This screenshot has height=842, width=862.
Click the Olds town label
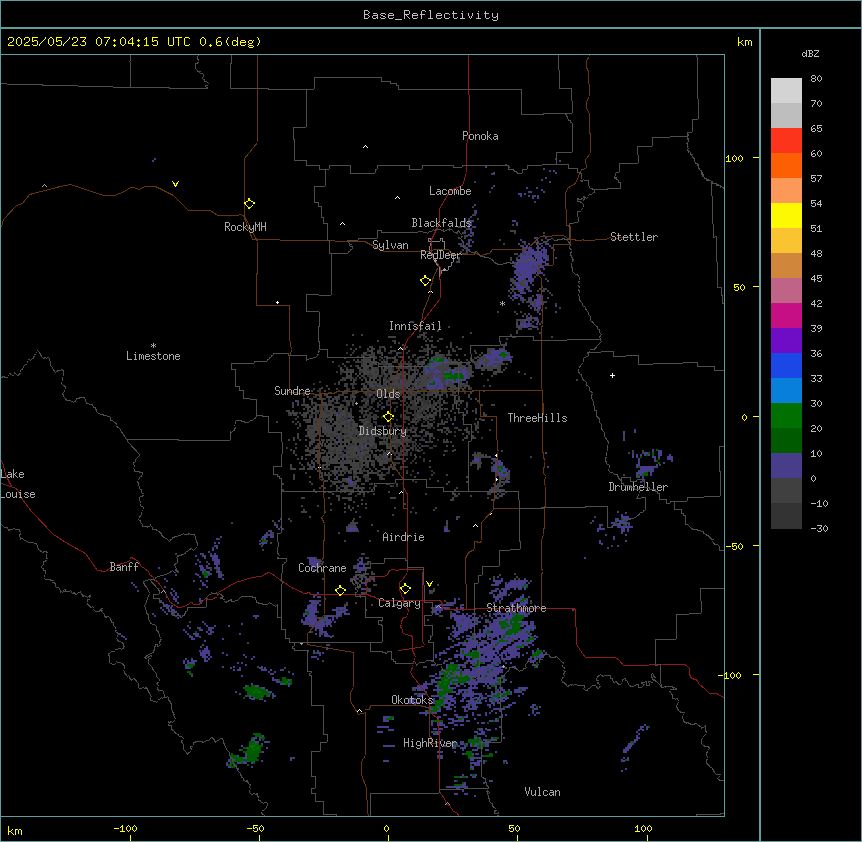click(x=388, y=394)
